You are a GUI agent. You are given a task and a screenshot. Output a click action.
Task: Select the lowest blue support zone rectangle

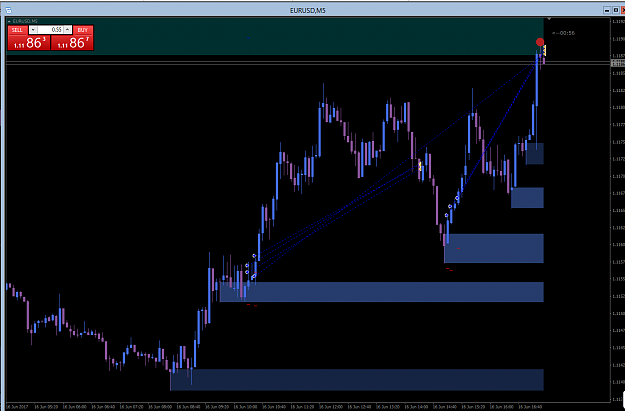pyautogui.click(x=357, y=380)
